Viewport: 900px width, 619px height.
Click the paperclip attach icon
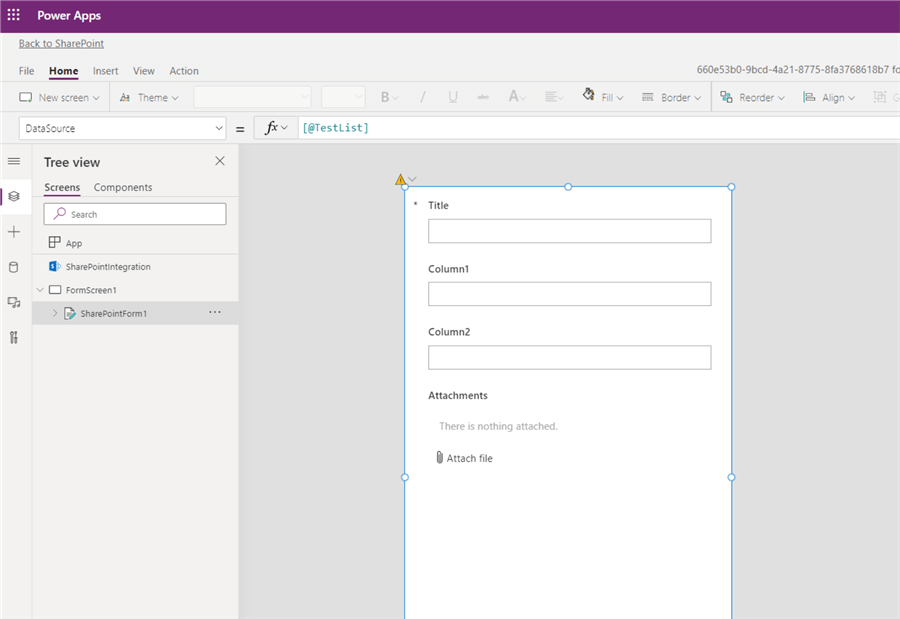coord(440,458)
